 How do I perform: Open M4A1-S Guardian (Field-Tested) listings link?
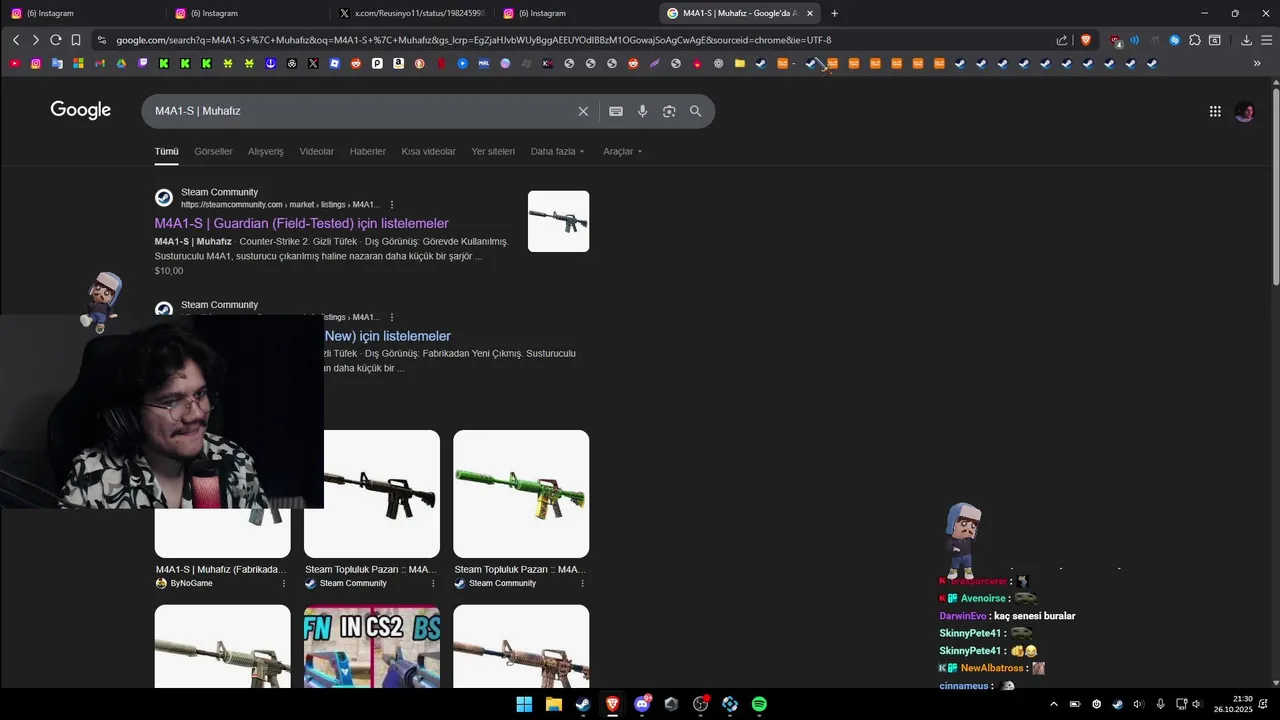point(301,223)
